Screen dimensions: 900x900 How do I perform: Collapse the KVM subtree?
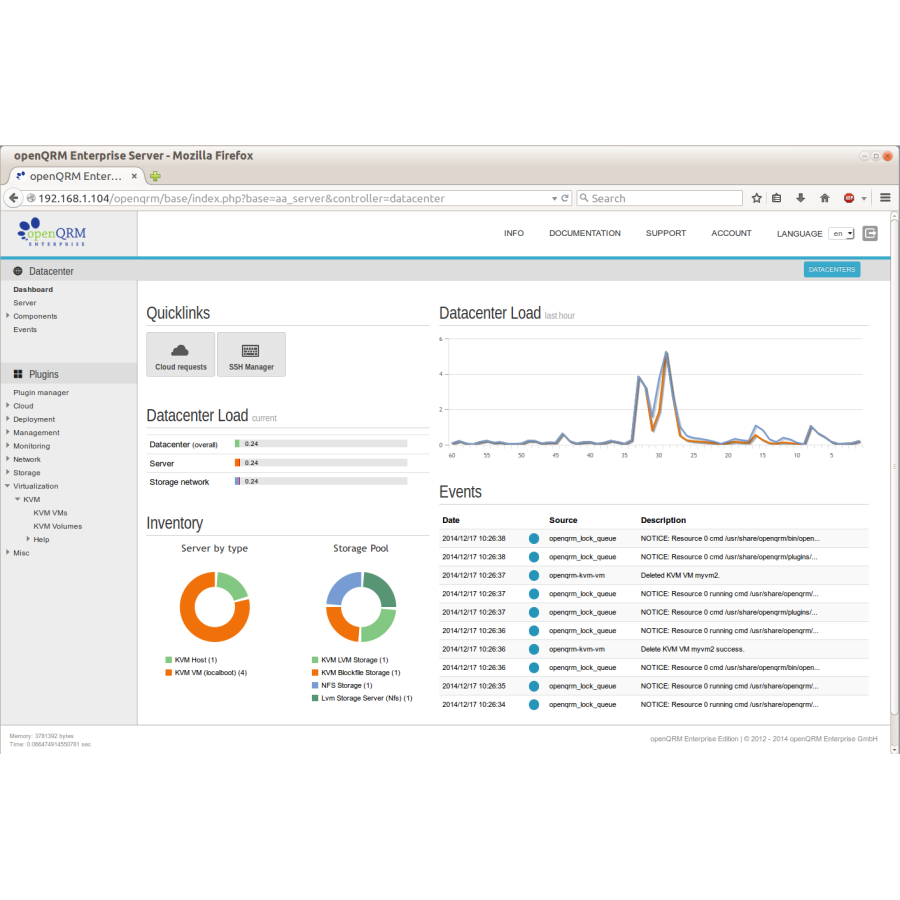pos(17,499)
